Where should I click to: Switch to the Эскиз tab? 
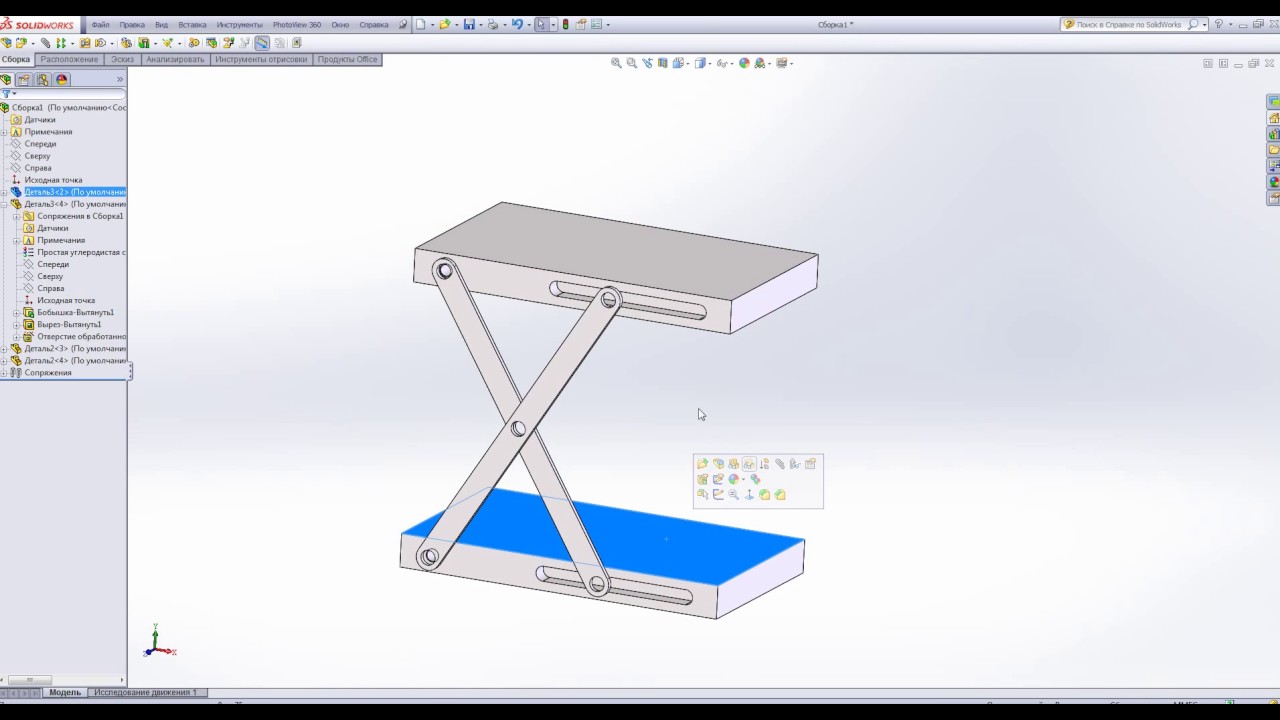tap(122, 59)
